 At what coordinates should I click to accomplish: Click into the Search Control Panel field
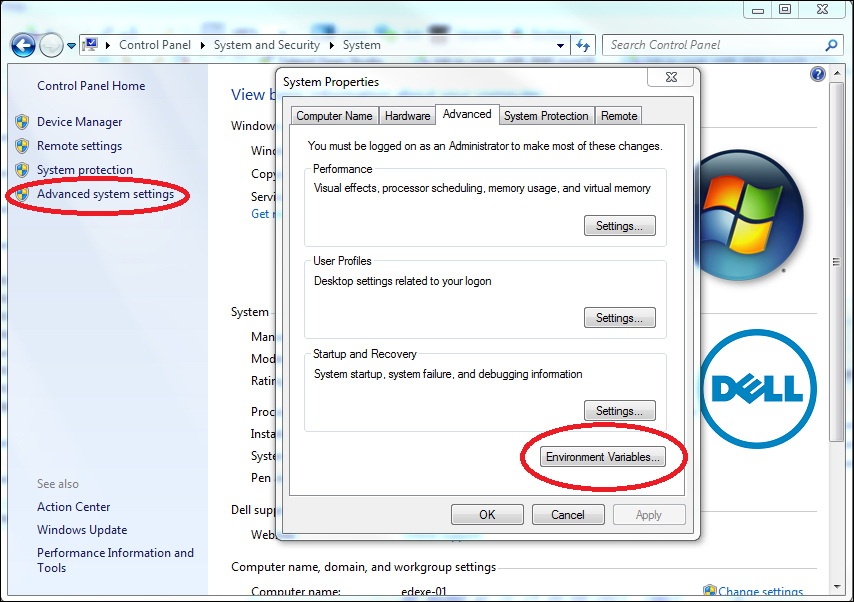click(x=710, y=45)
